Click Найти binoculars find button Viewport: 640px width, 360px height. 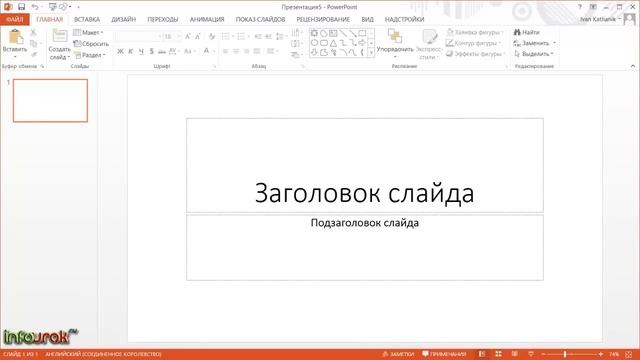coord(527,32)
